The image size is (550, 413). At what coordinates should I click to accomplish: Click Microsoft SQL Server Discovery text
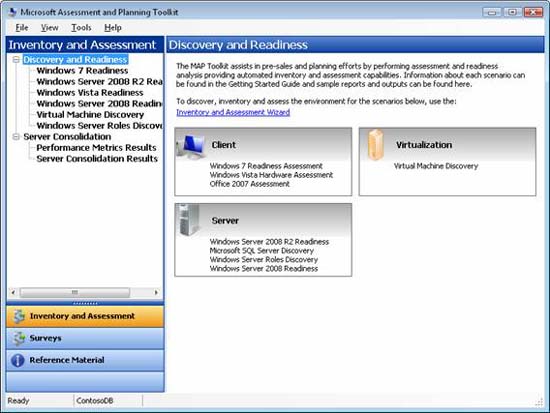[x=261, y=251]
